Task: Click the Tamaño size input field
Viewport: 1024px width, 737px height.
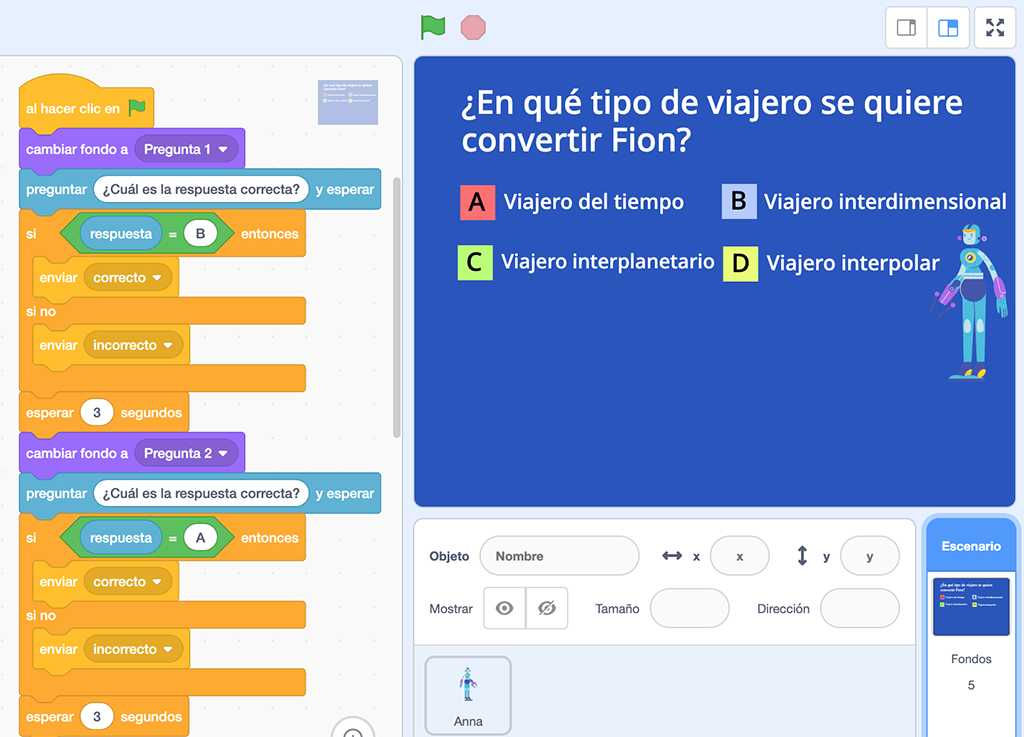Action: coord(689,608)
